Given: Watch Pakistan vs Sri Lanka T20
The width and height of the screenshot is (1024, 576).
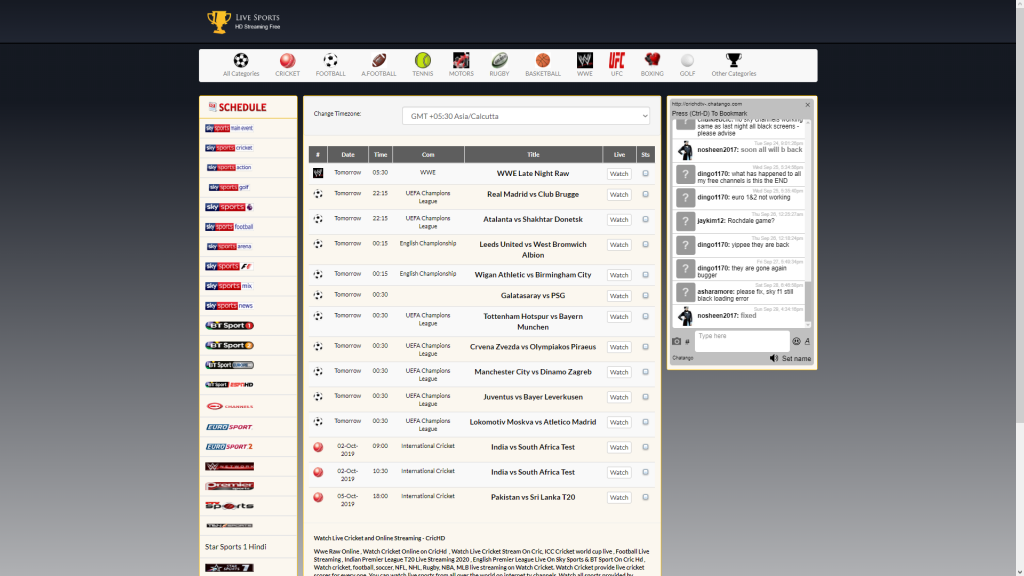Looking at the screenshot, I should tap(618, 498).
